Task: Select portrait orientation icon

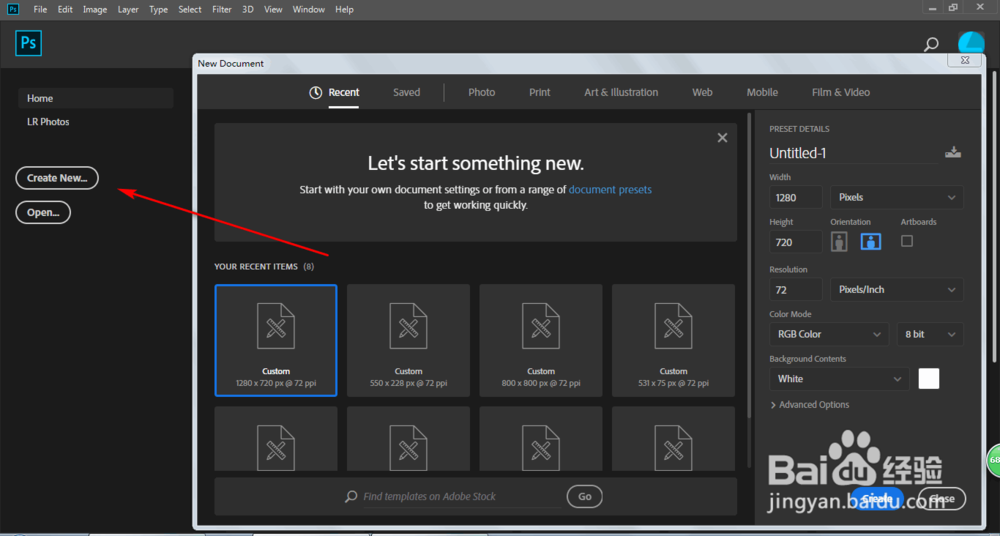Action: pos(839,241)
